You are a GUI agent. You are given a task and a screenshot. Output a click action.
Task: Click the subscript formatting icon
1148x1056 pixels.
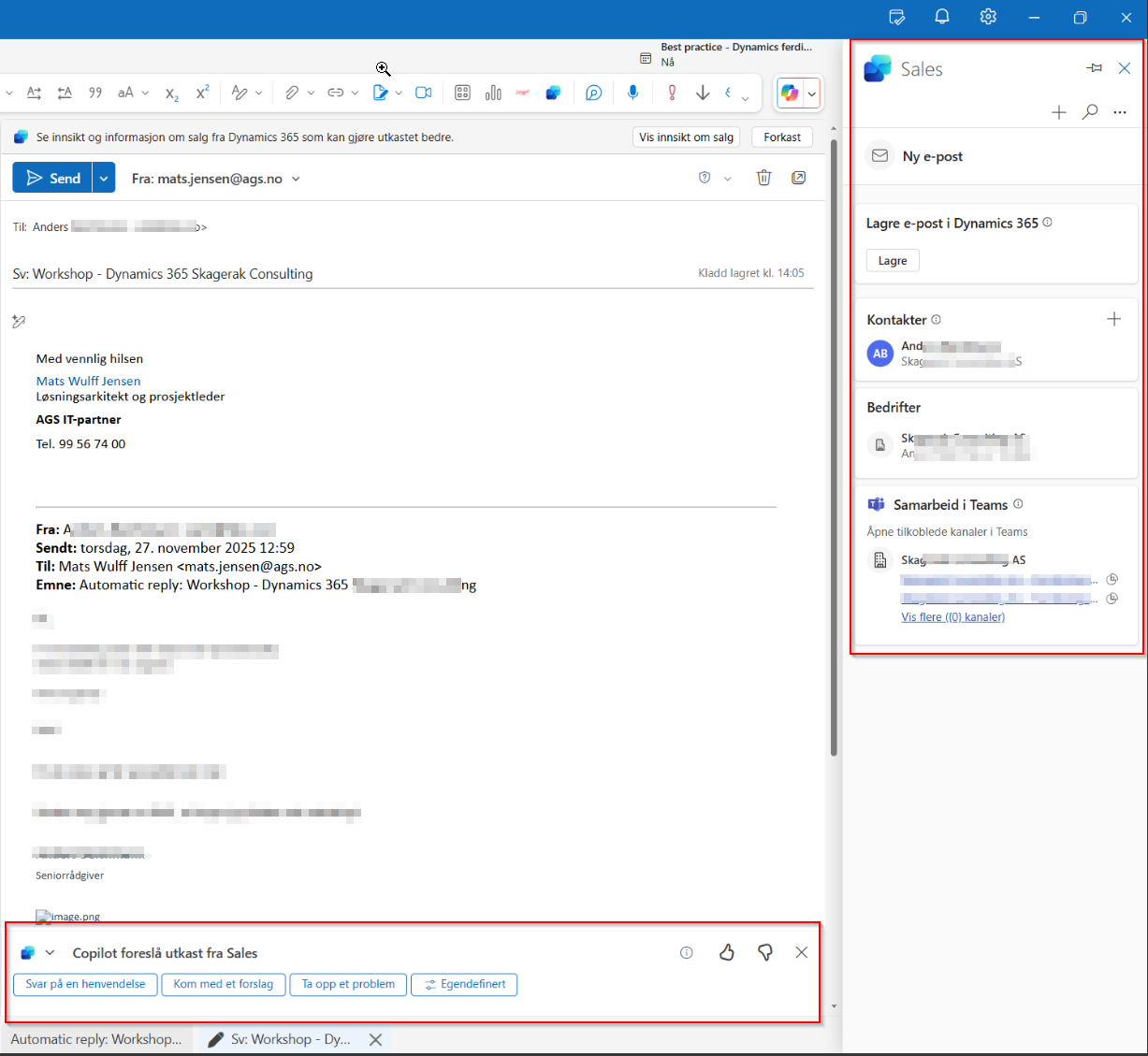coord(171,93)
